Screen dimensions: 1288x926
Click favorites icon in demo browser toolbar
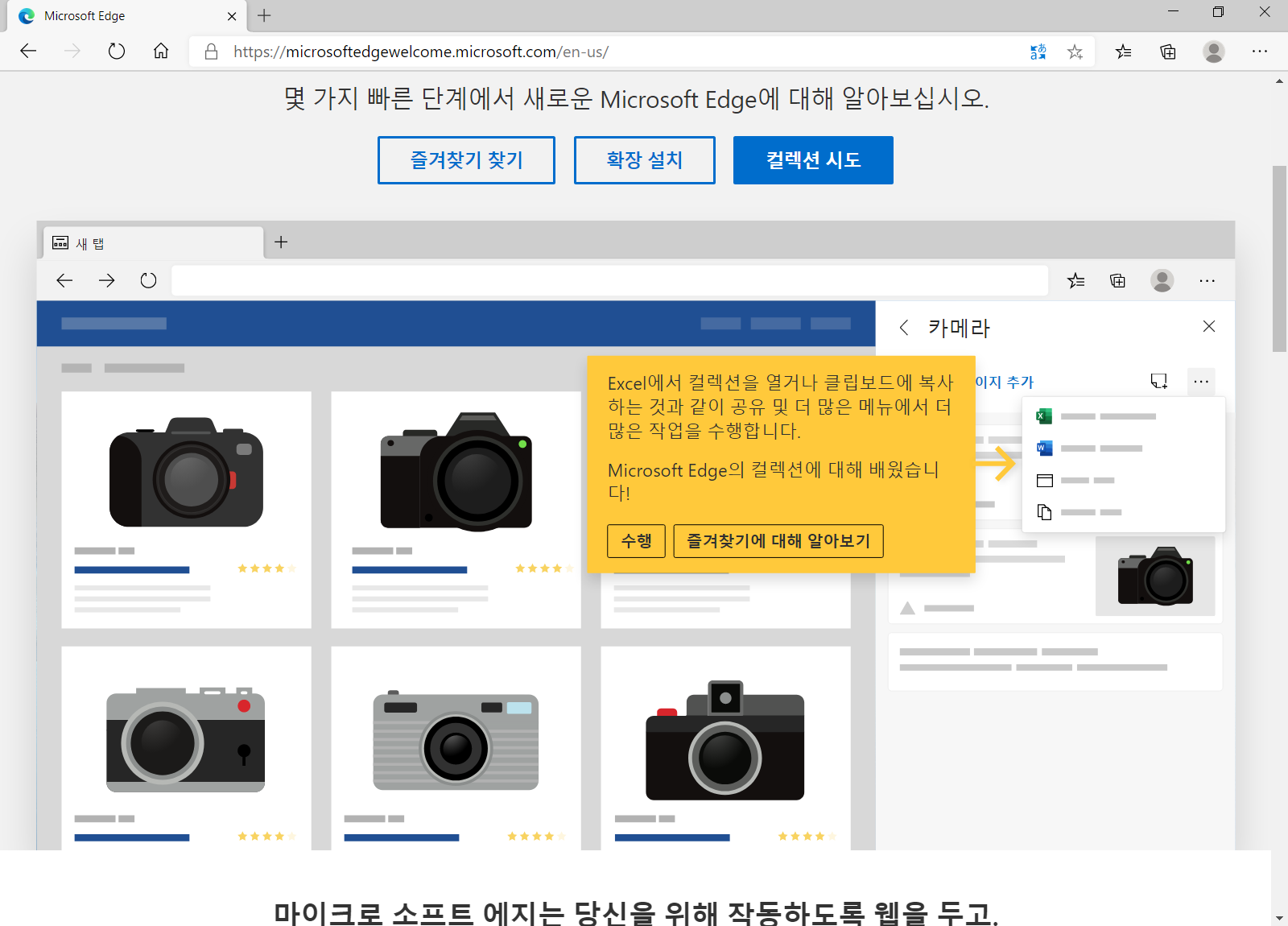1075,280
